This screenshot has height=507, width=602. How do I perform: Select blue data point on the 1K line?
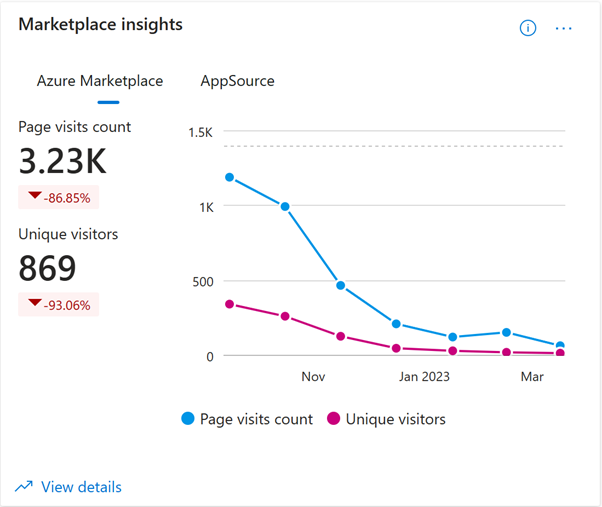285,206
